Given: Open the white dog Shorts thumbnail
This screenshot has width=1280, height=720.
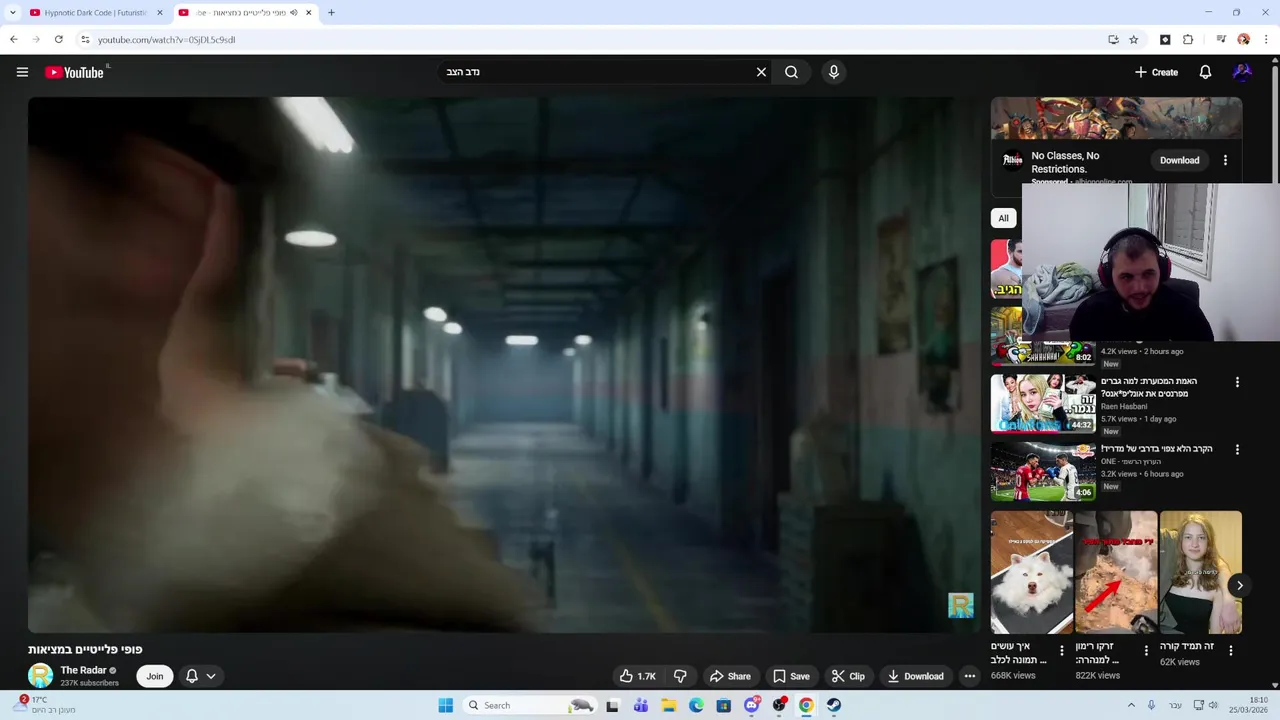Looking at the screenshot, I should pos(1032,572).
